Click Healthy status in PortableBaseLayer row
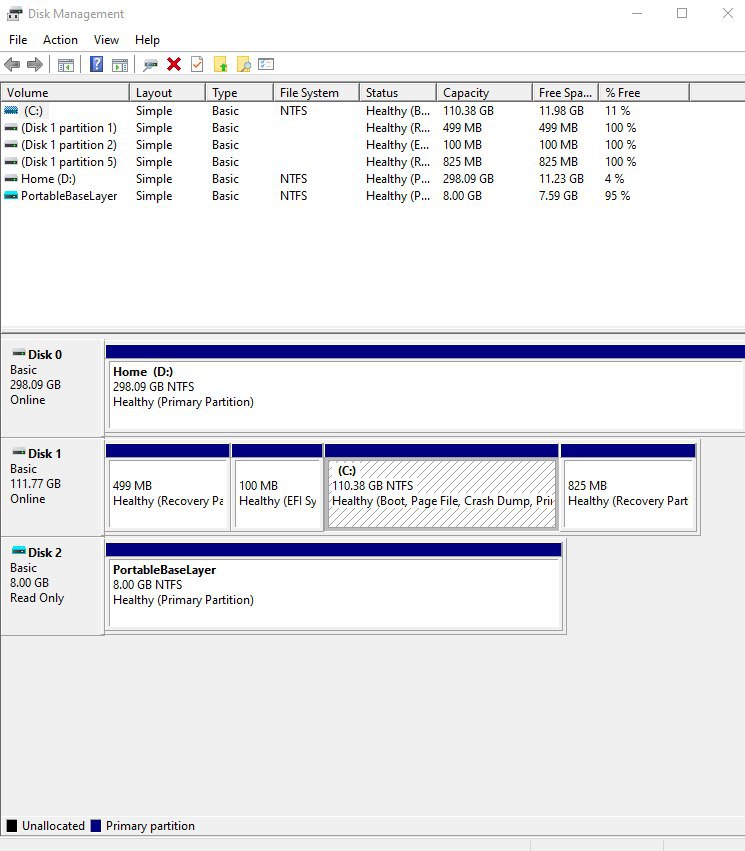This screenshot has height=851, width=745. coord(398,195)
